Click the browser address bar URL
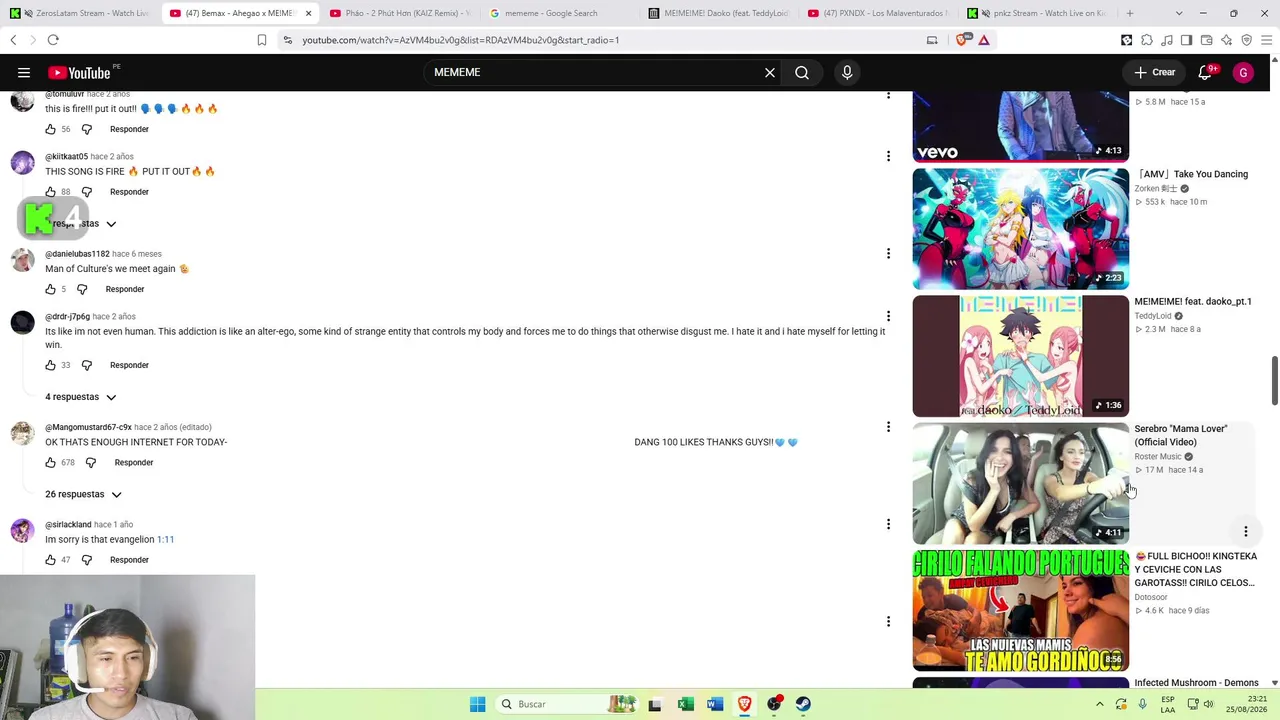This screenshot has height=720, width=1280. click(461, 40)
